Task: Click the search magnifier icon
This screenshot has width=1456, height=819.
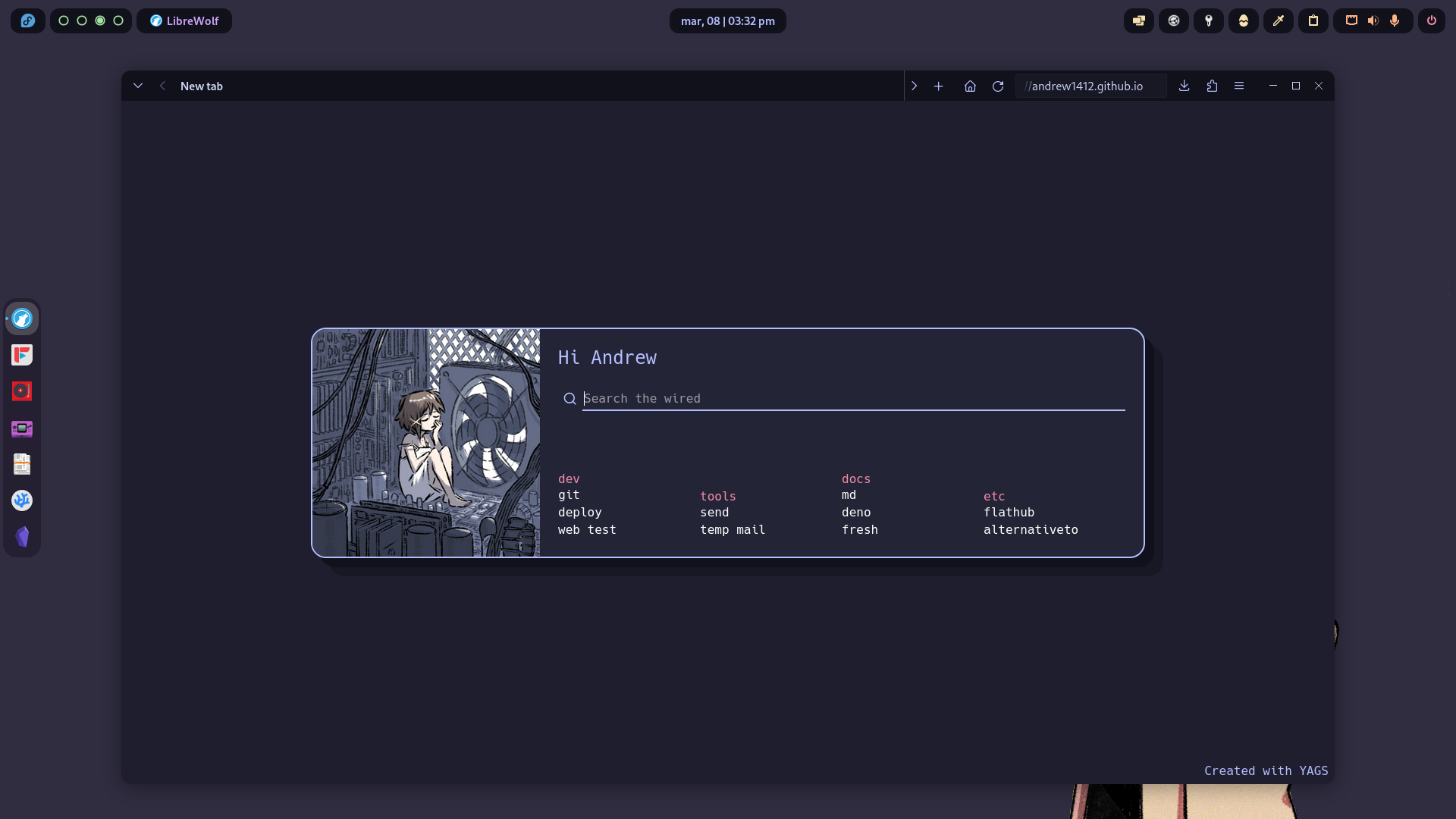Action: click(570, 399)
